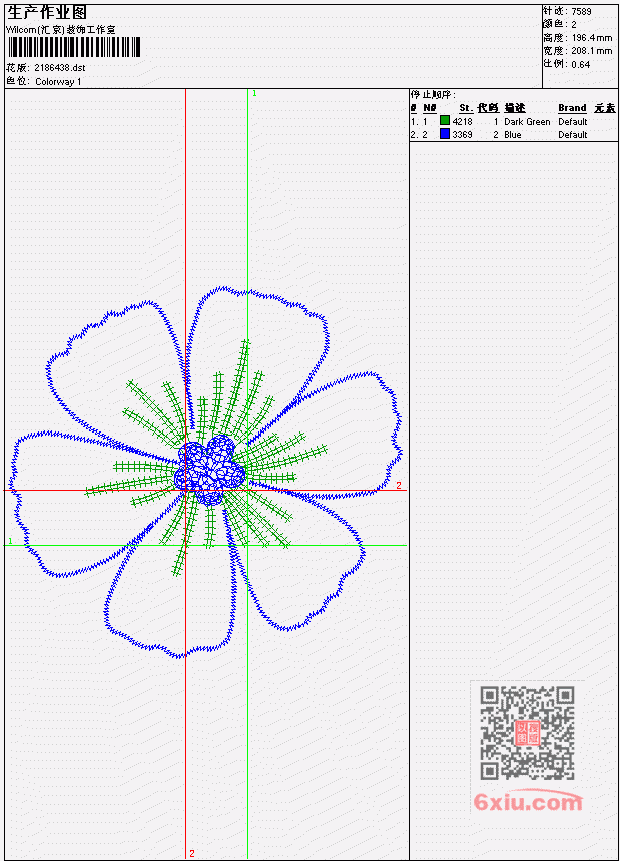Click the scale value '0.64'

point(580,64)
